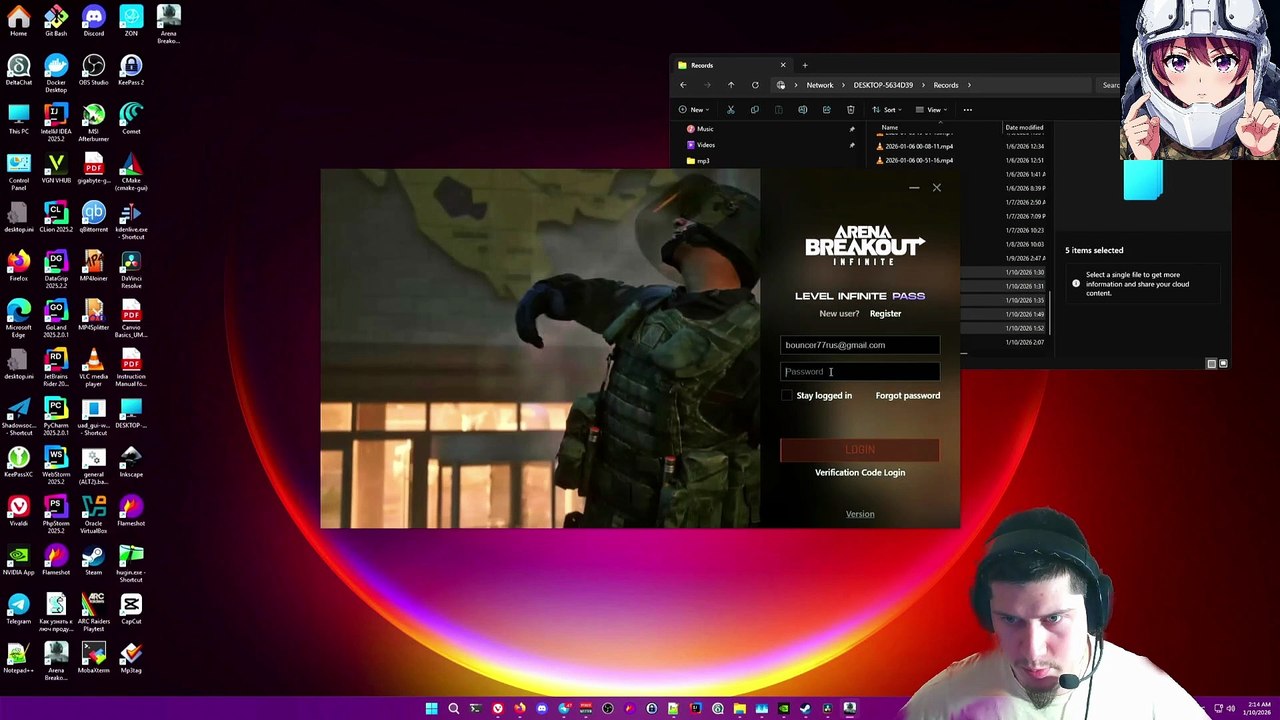Select the Inkscape desktop icon

pyautogui.click(x=131, y=462)
